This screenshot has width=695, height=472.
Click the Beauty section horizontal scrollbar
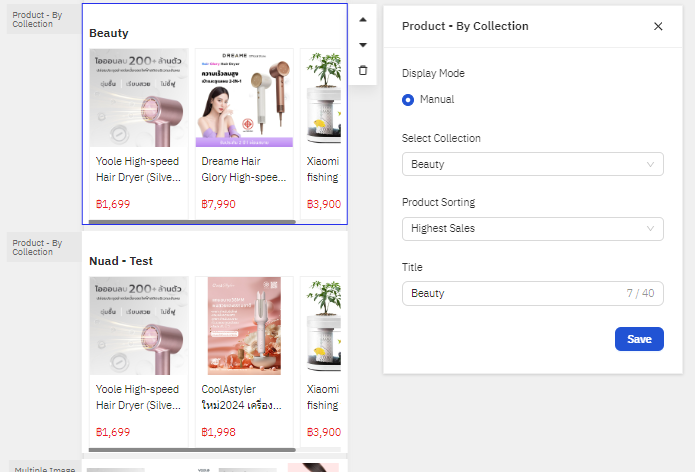[x=192, y=222]
